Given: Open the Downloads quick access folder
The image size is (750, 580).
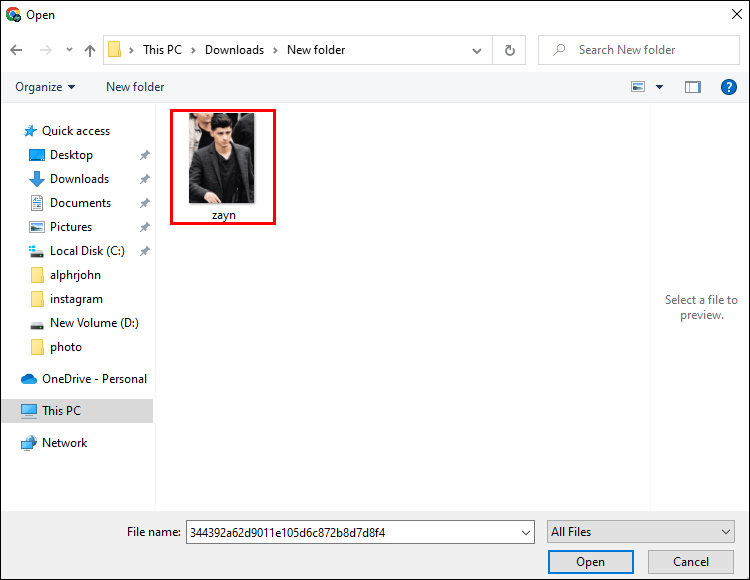Looking at the screenshot, I should [79, 179].
